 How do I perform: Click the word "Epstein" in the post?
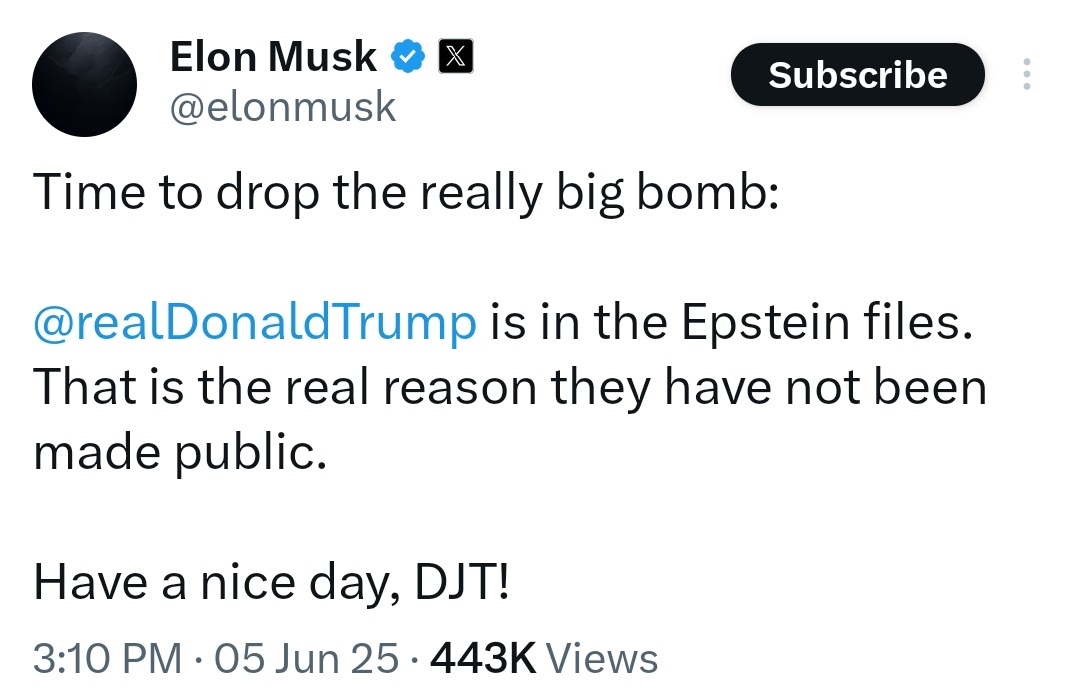[761, 324]
